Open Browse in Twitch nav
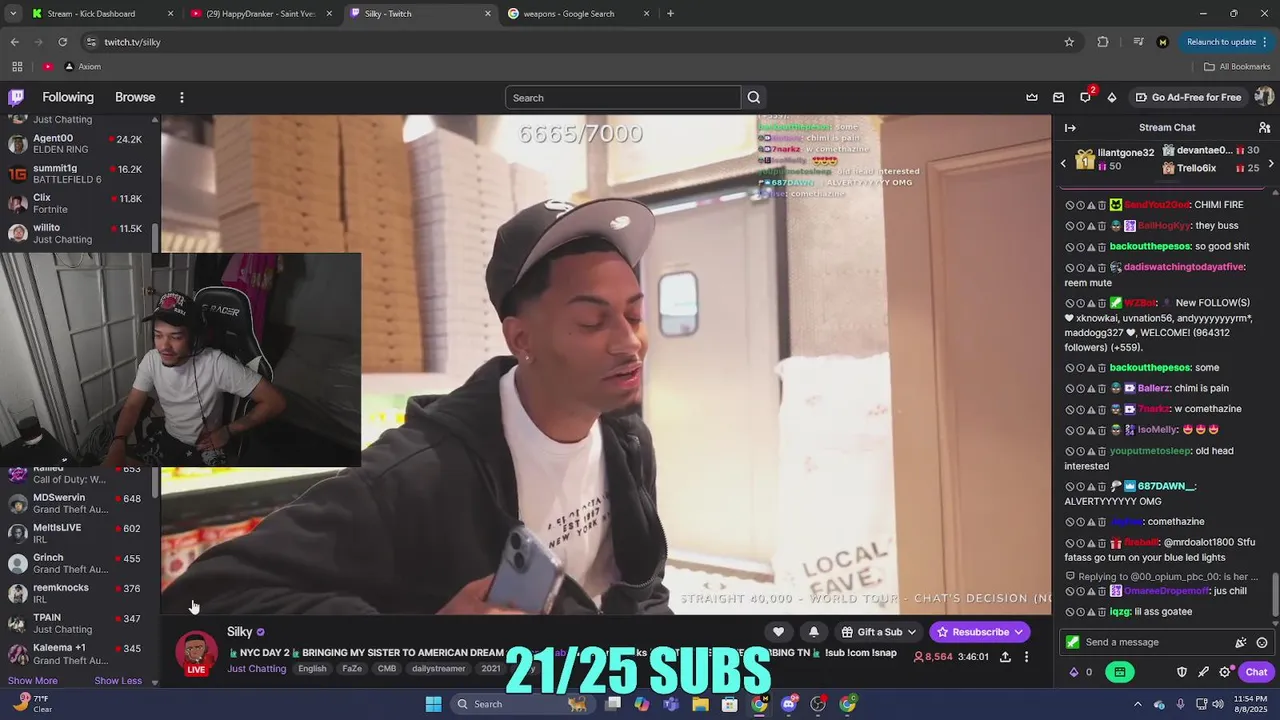The image size is (1280, 720). click(135, 97)
